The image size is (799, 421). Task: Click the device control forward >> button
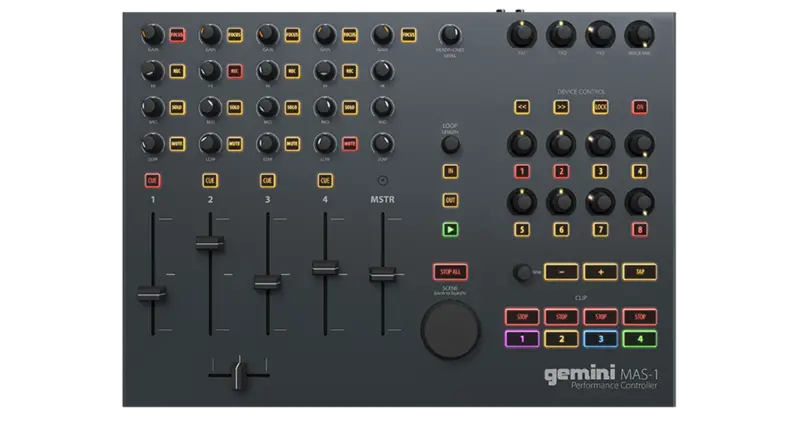561,107
